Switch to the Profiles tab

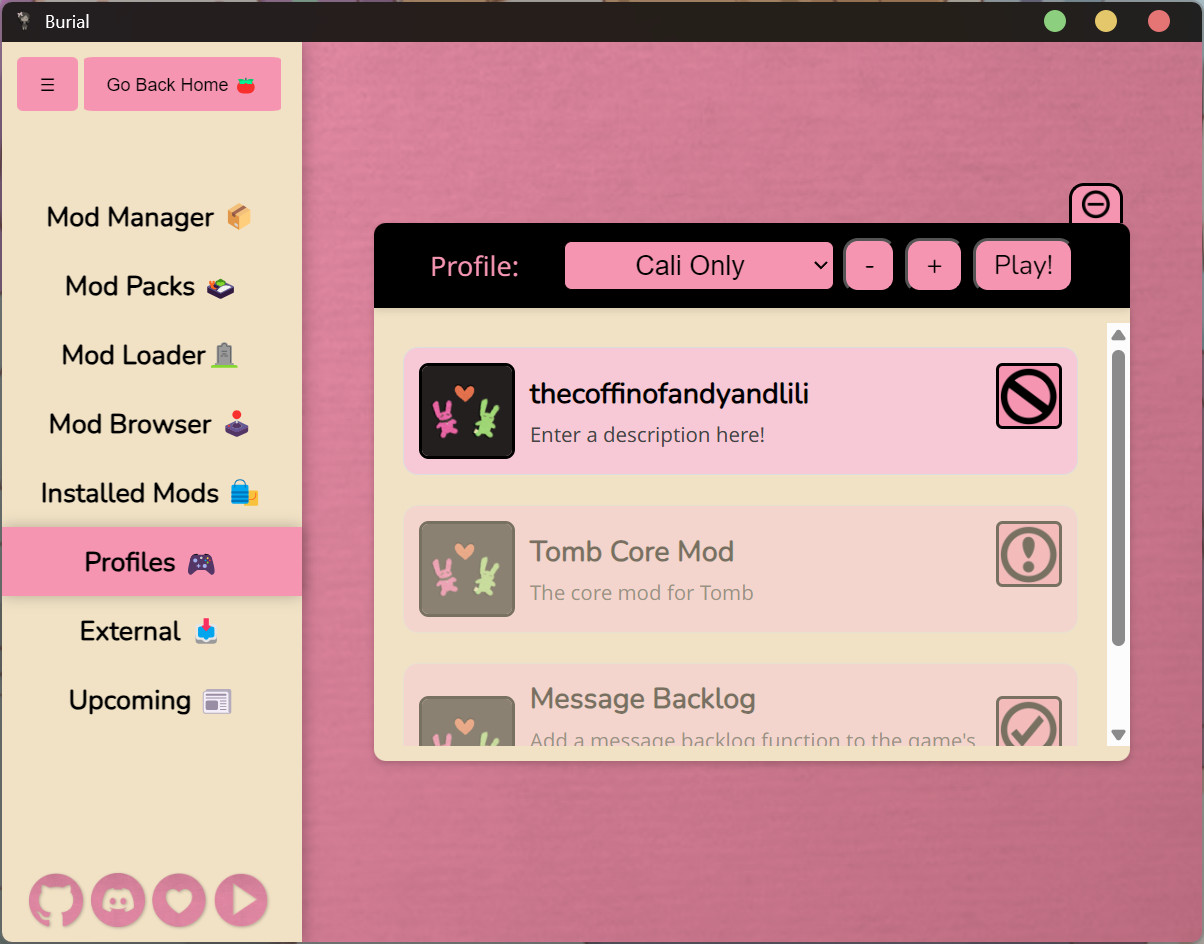point(150,562)
